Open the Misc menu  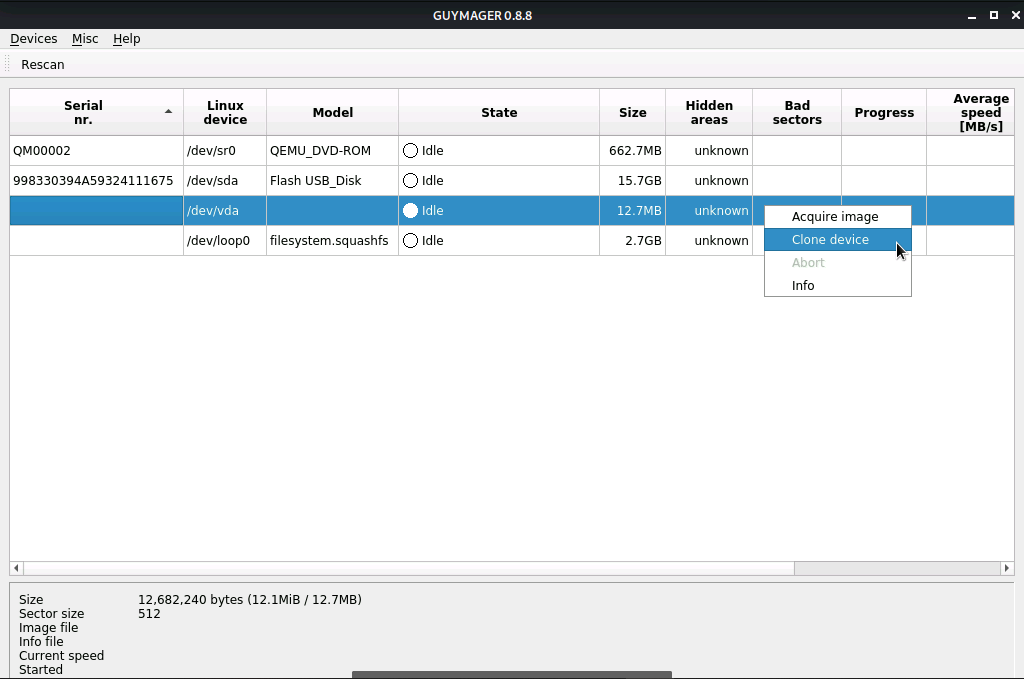click(85, 39)
